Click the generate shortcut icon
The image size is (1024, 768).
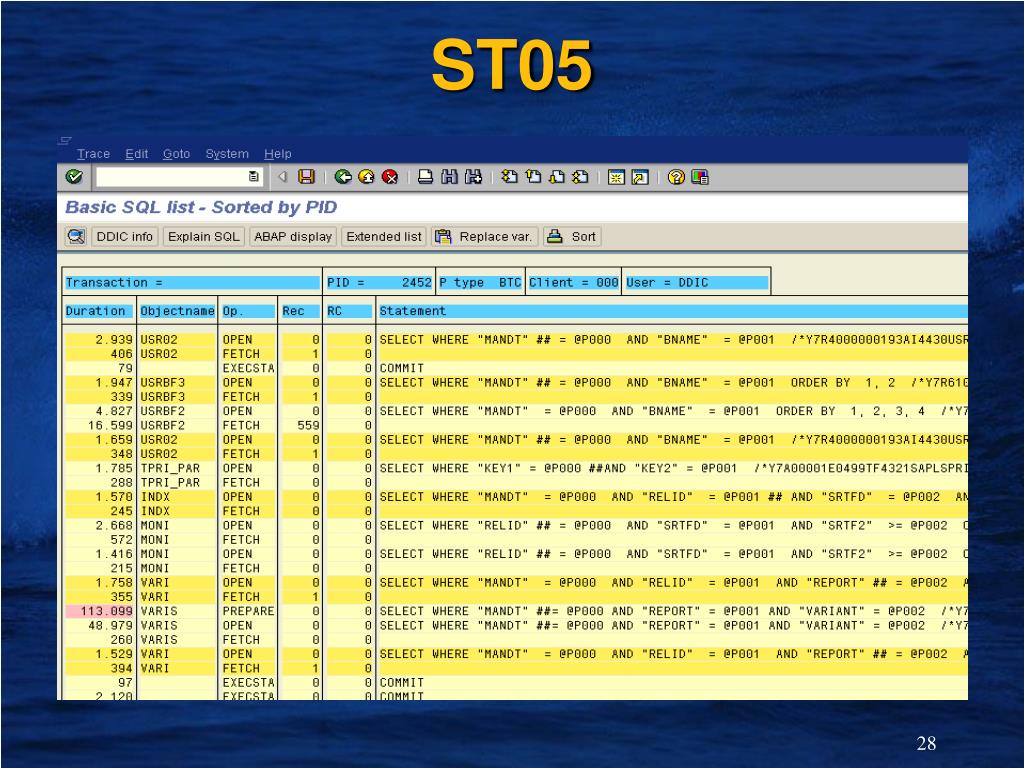(640, 177)
